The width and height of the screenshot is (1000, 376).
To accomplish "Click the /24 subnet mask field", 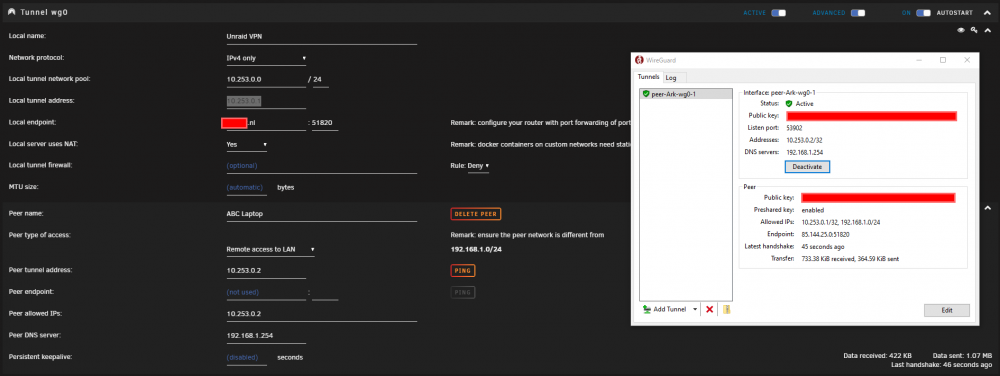I will click(x=321, y=80).
